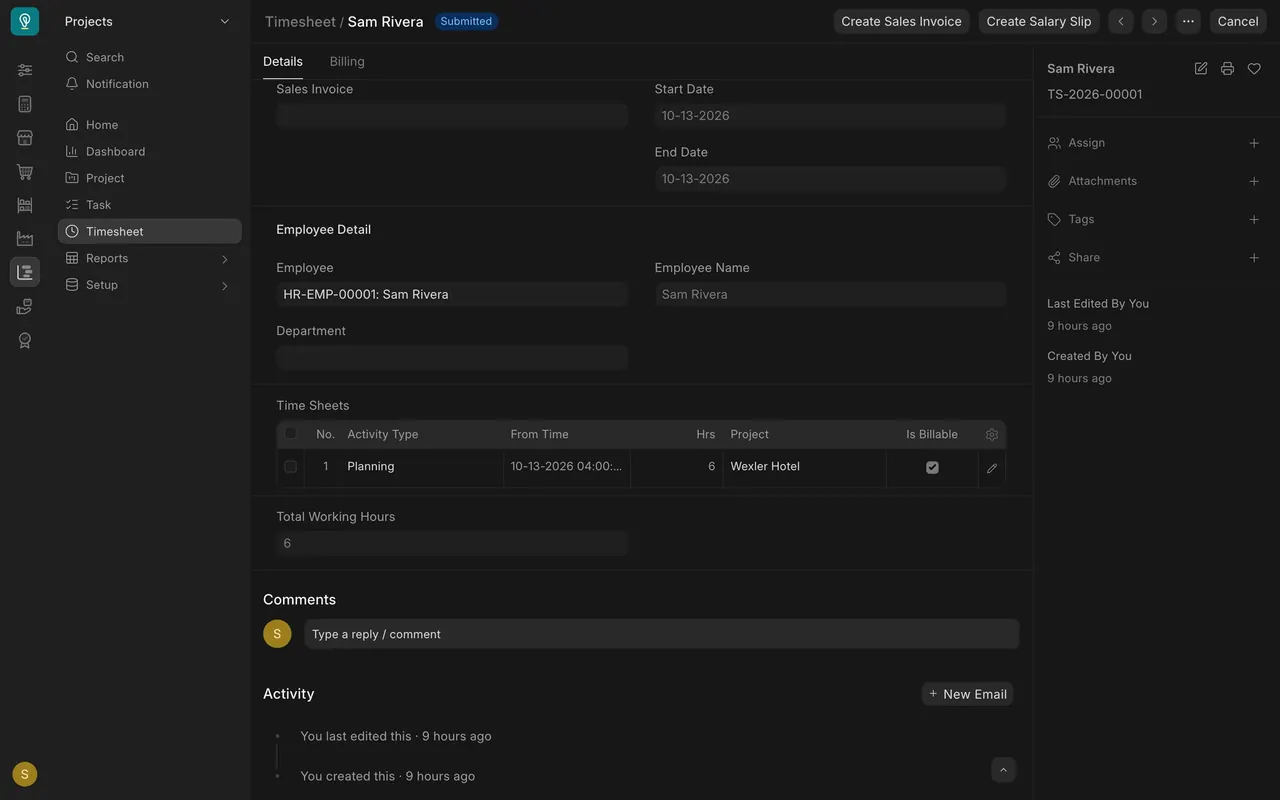Image resolution: width=1280 pixels, height=800 pixels.
Task: Click the comment input field
Action: click(662, 634)
